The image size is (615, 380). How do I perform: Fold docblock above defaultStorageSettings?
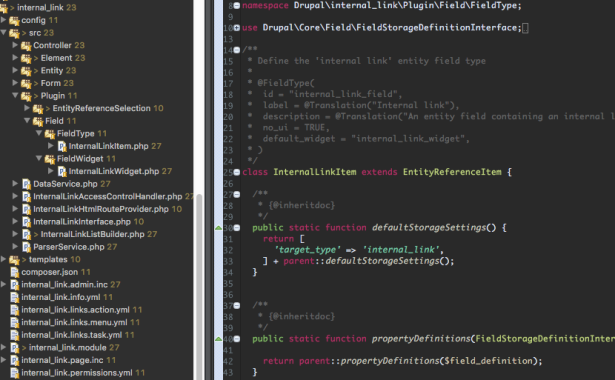click(x=237, y=195)
